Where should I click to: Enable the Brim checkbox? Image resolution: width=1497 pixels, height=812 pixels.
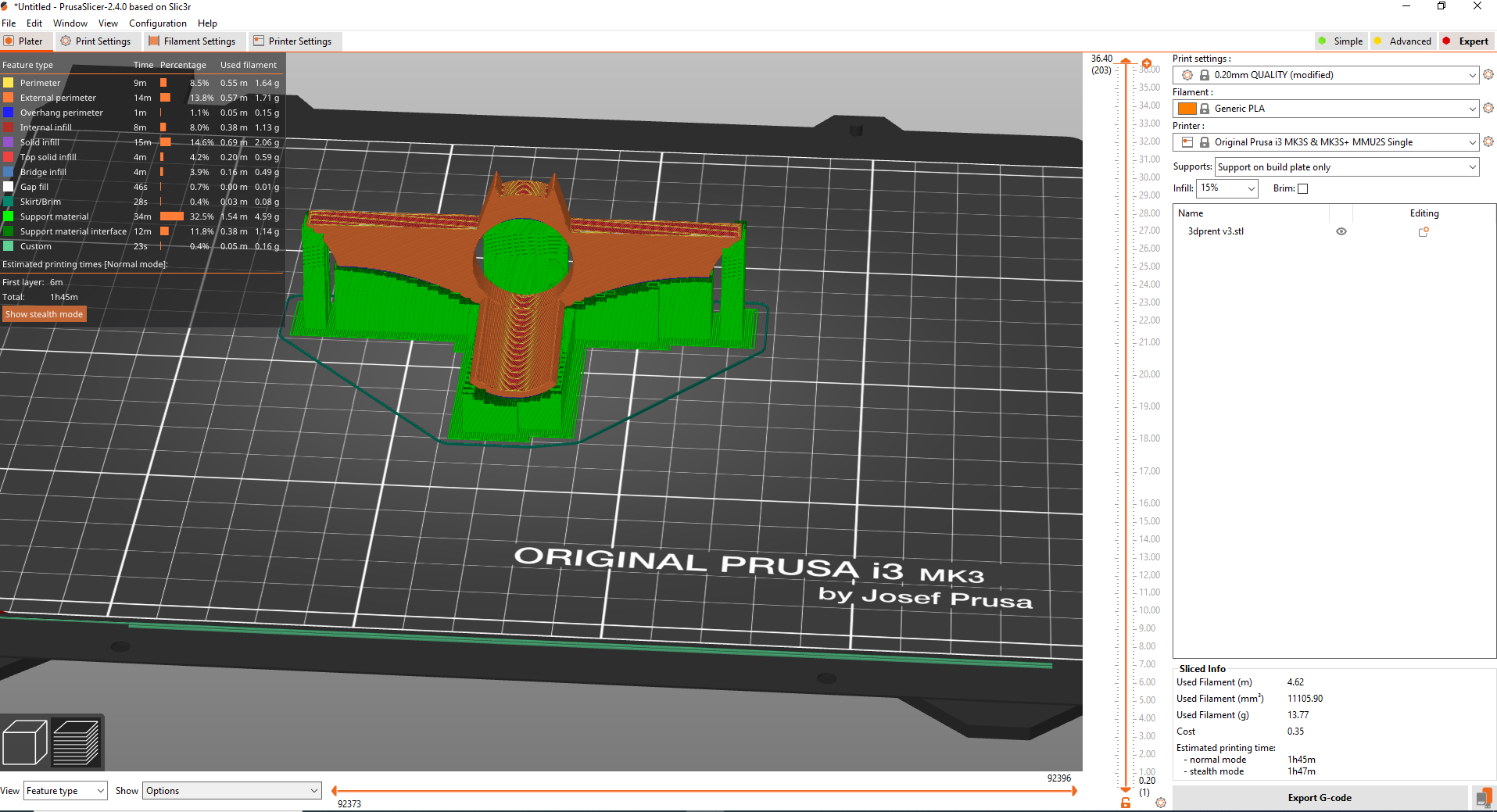pyautogui.click(x=1302, y=189)
